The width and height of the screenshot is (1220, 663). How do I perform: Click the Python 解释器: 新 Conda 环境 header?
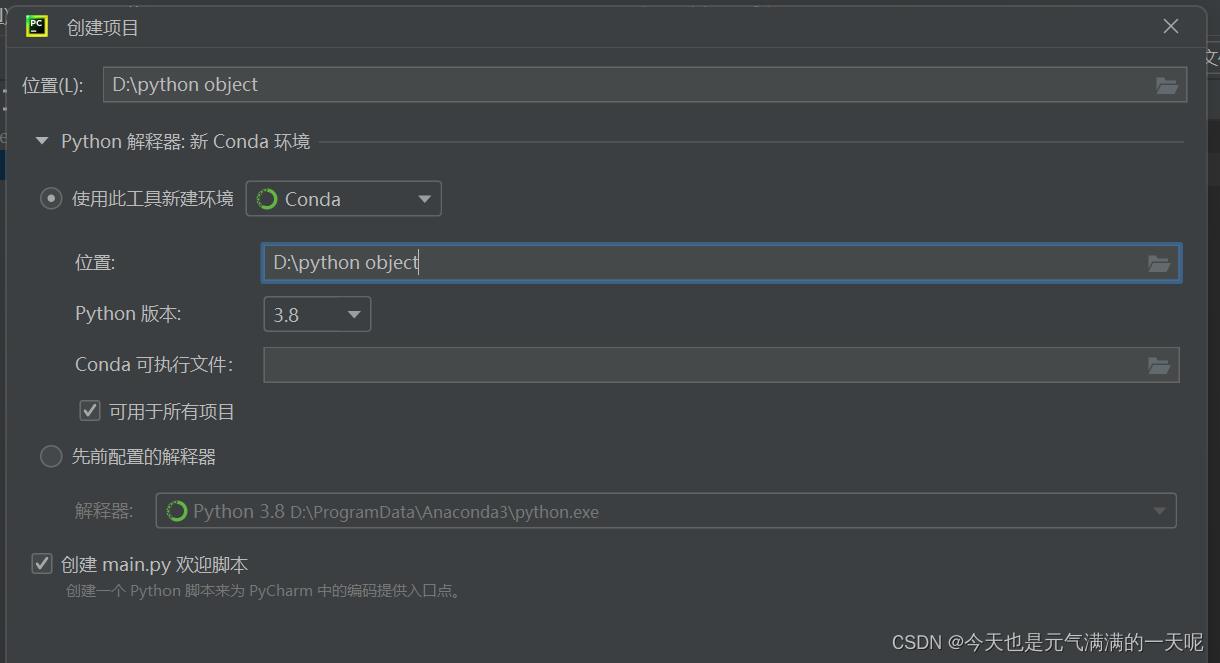pos(186,142)
